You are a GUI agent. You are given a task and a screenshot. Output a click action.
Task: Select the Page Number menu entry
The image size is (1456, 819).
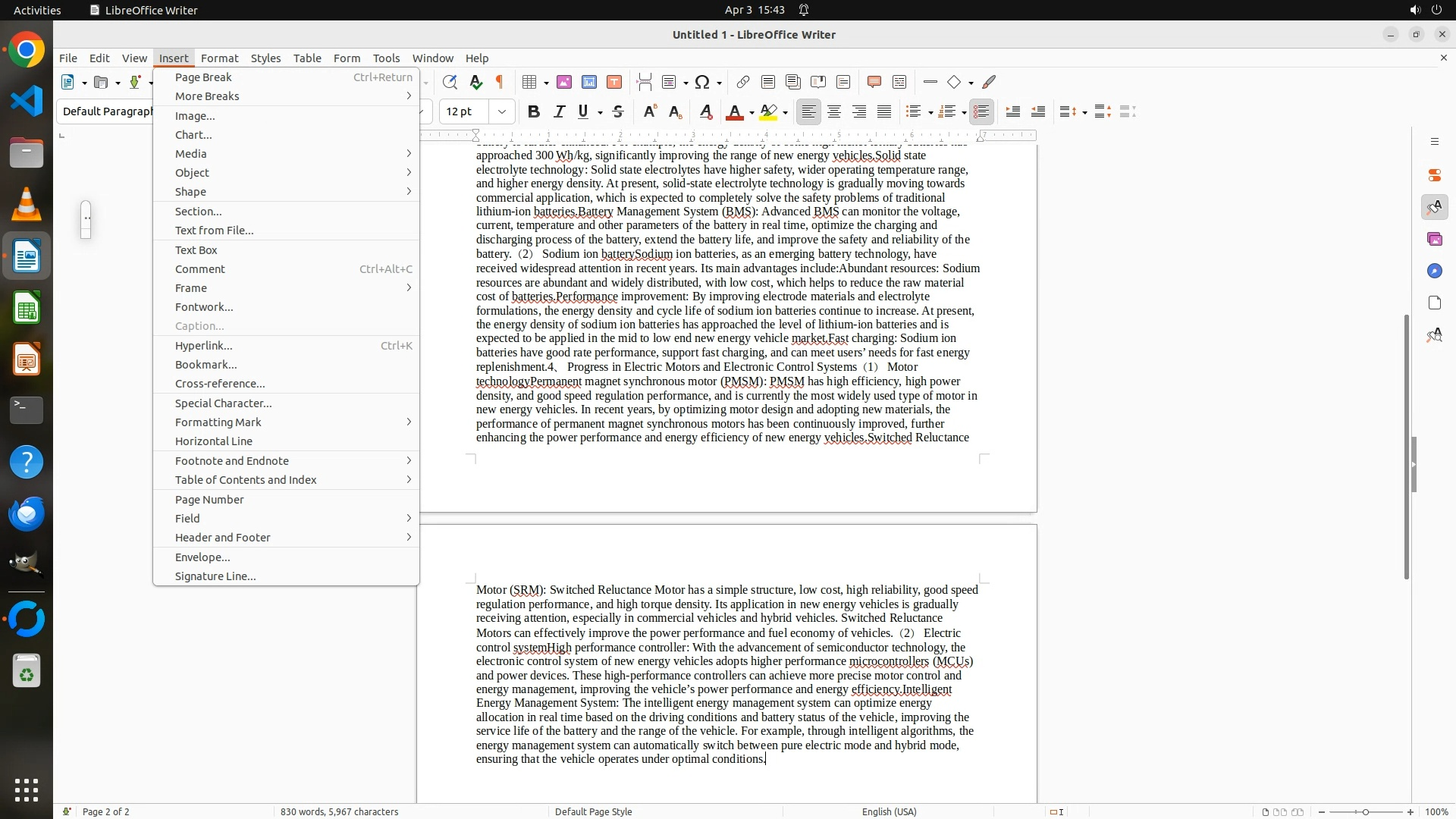pos(209,500)
